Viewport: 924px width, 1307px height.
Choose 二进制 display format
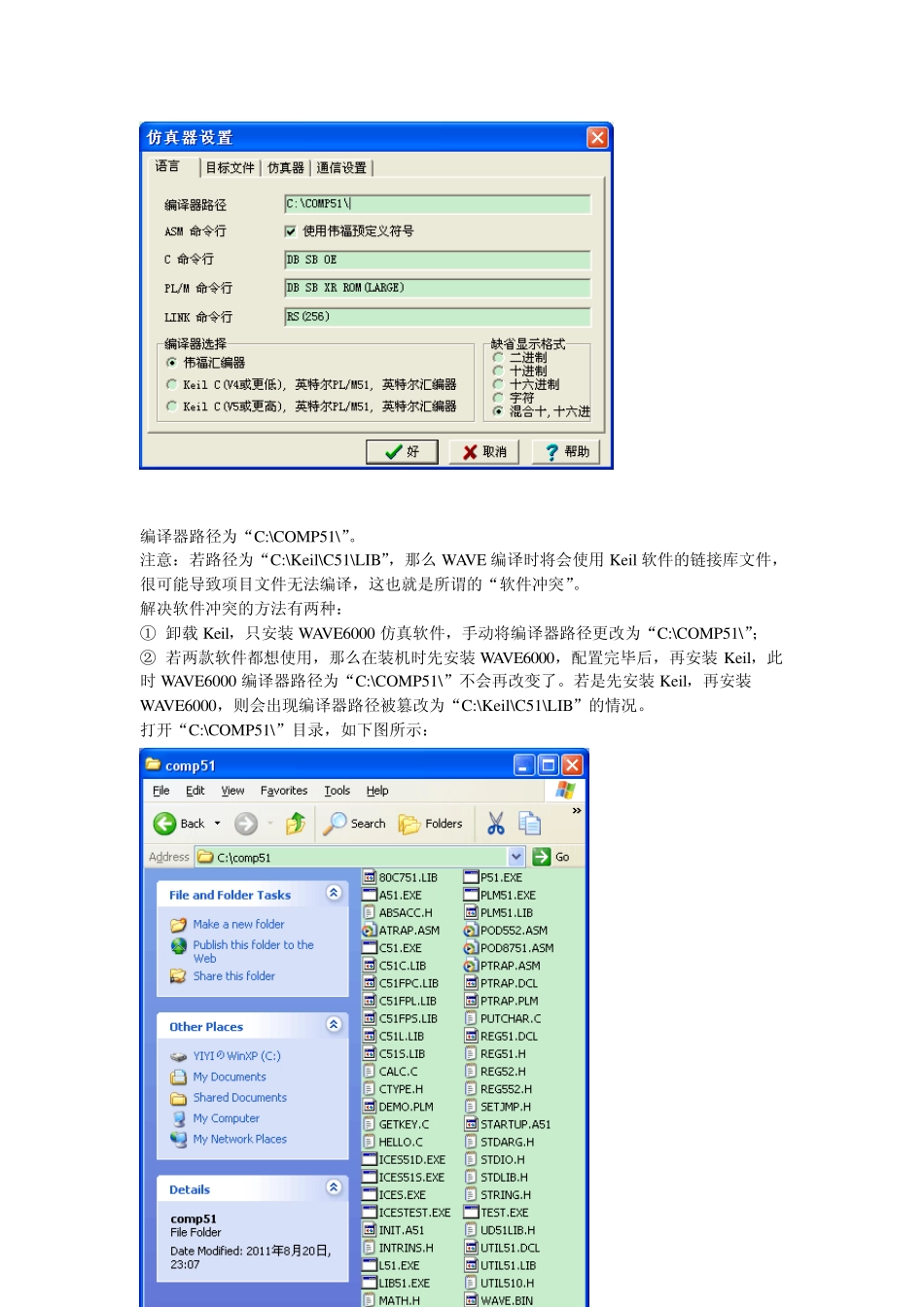(x=498, y=357)
